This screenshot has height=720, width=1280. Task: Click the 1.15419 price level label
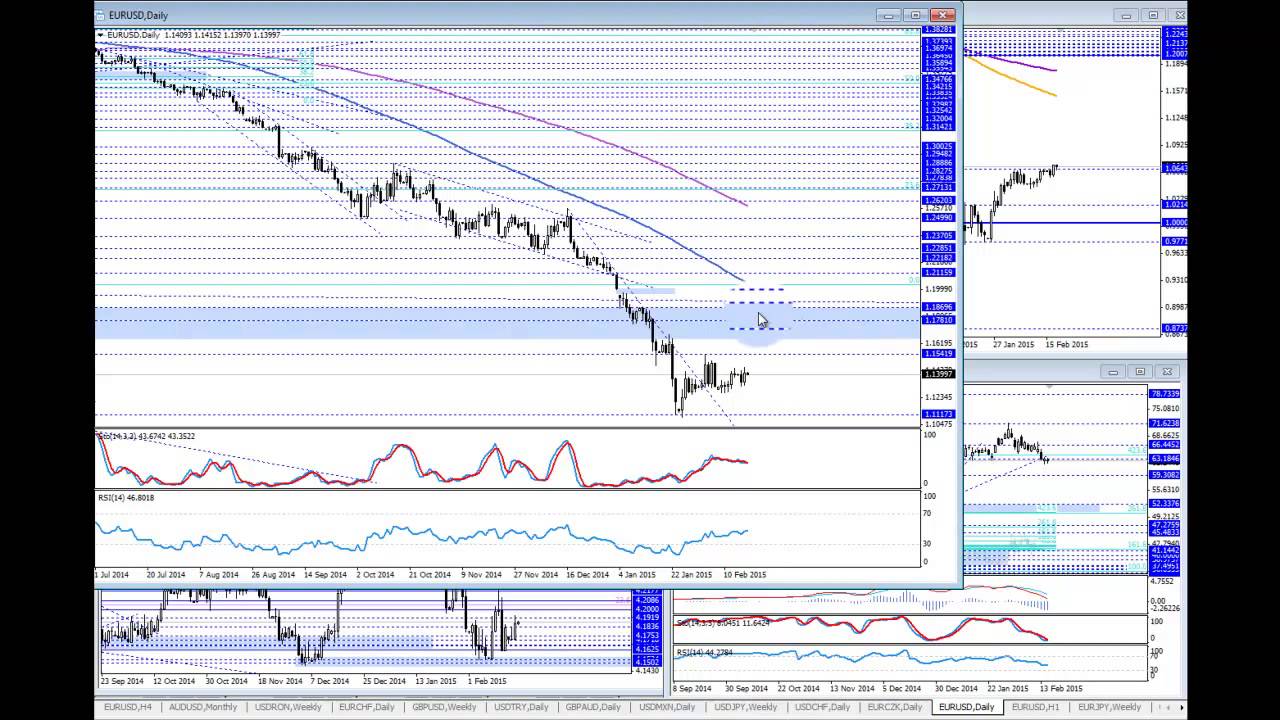(x=938, y=354)
